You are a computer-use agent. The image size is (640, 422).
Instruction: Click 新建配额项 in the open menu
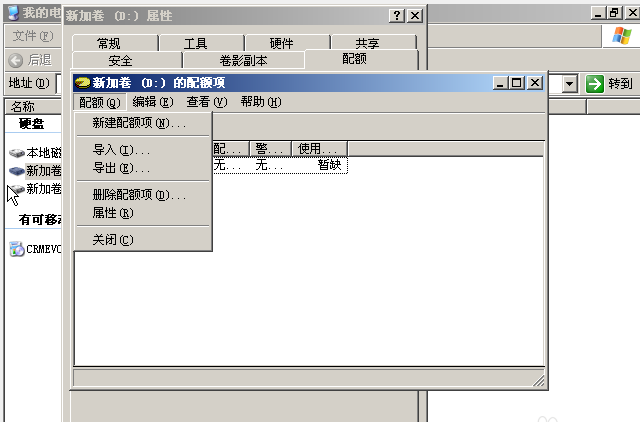138,123
